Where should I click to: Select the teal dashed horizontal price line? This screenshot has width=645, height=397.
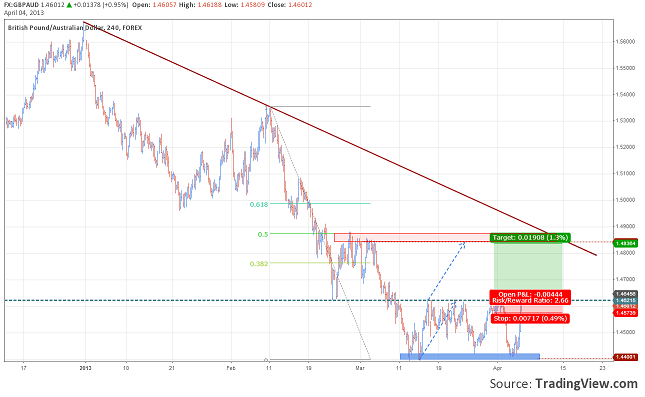tap(309, 300)
